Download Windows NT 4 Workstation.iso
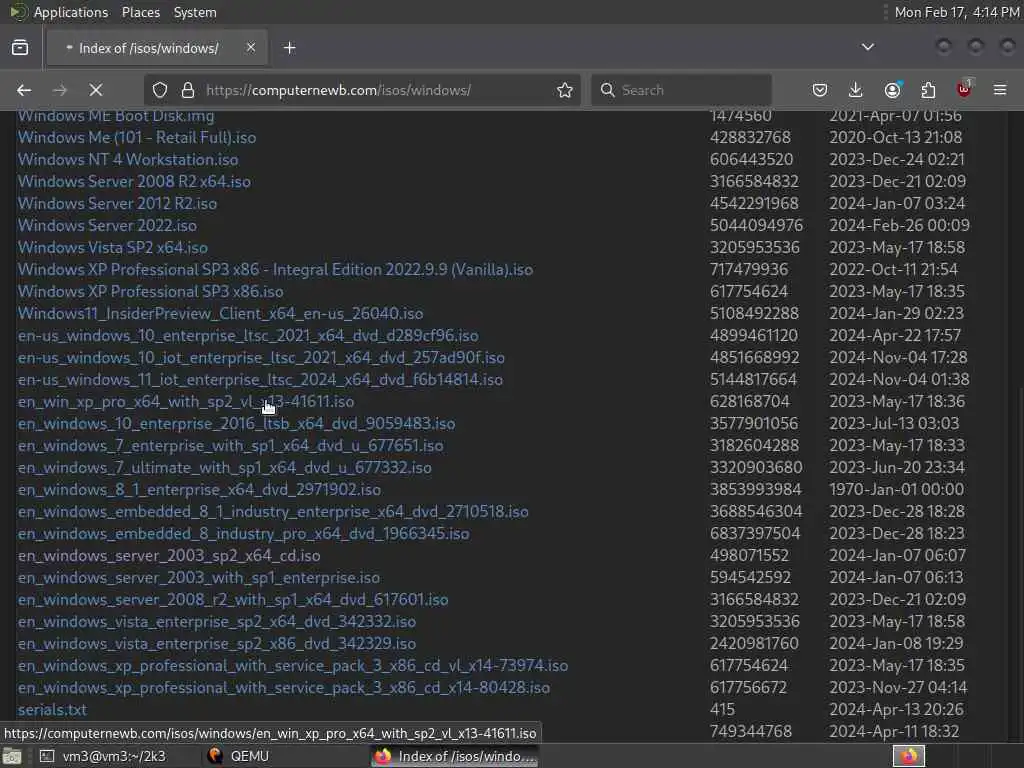The image size is (1024, 768). 128,159
